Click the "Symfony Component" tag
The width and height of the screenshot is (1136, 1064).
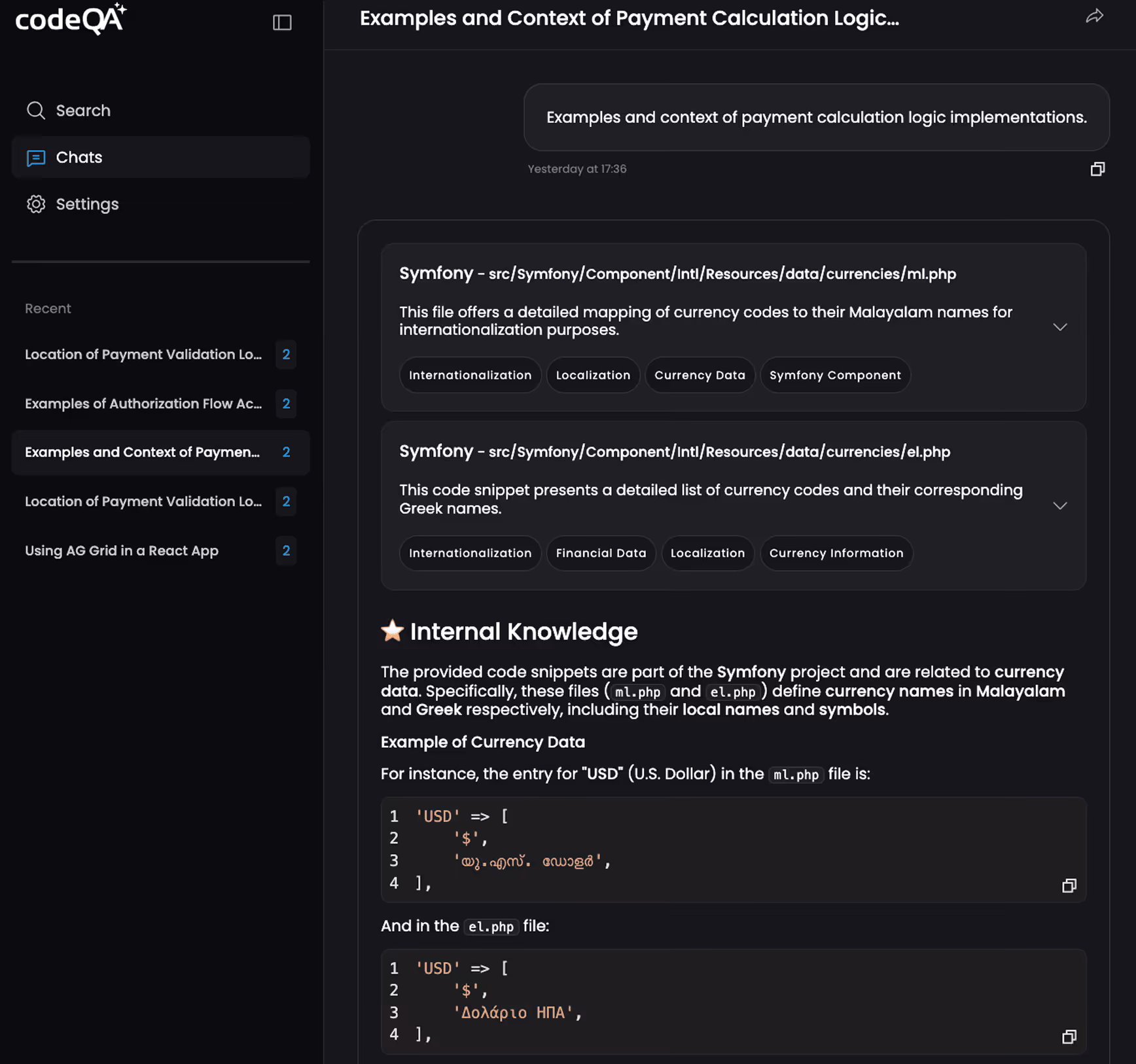click(x=835, y=374)
